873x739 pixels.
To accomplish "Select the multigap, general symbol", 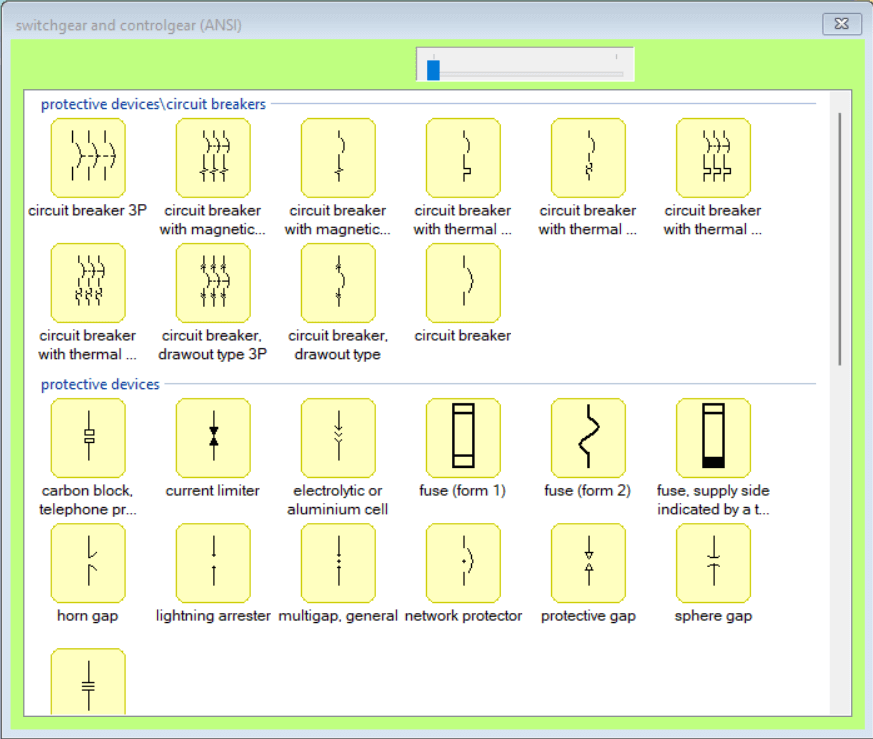I will coord(338,564).
